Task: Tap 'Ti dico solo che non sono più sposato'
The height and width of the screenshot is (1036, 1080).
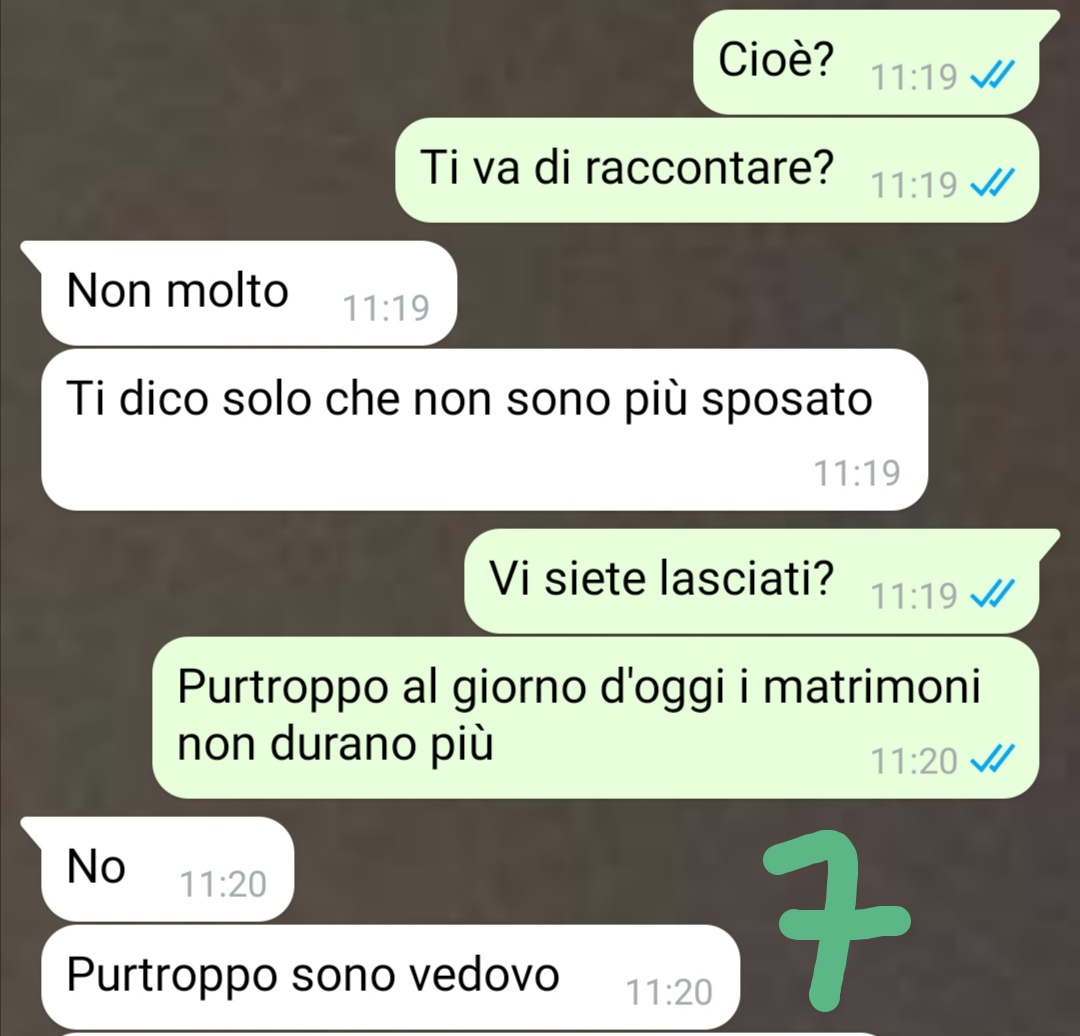Action: [x=484, y=430]
